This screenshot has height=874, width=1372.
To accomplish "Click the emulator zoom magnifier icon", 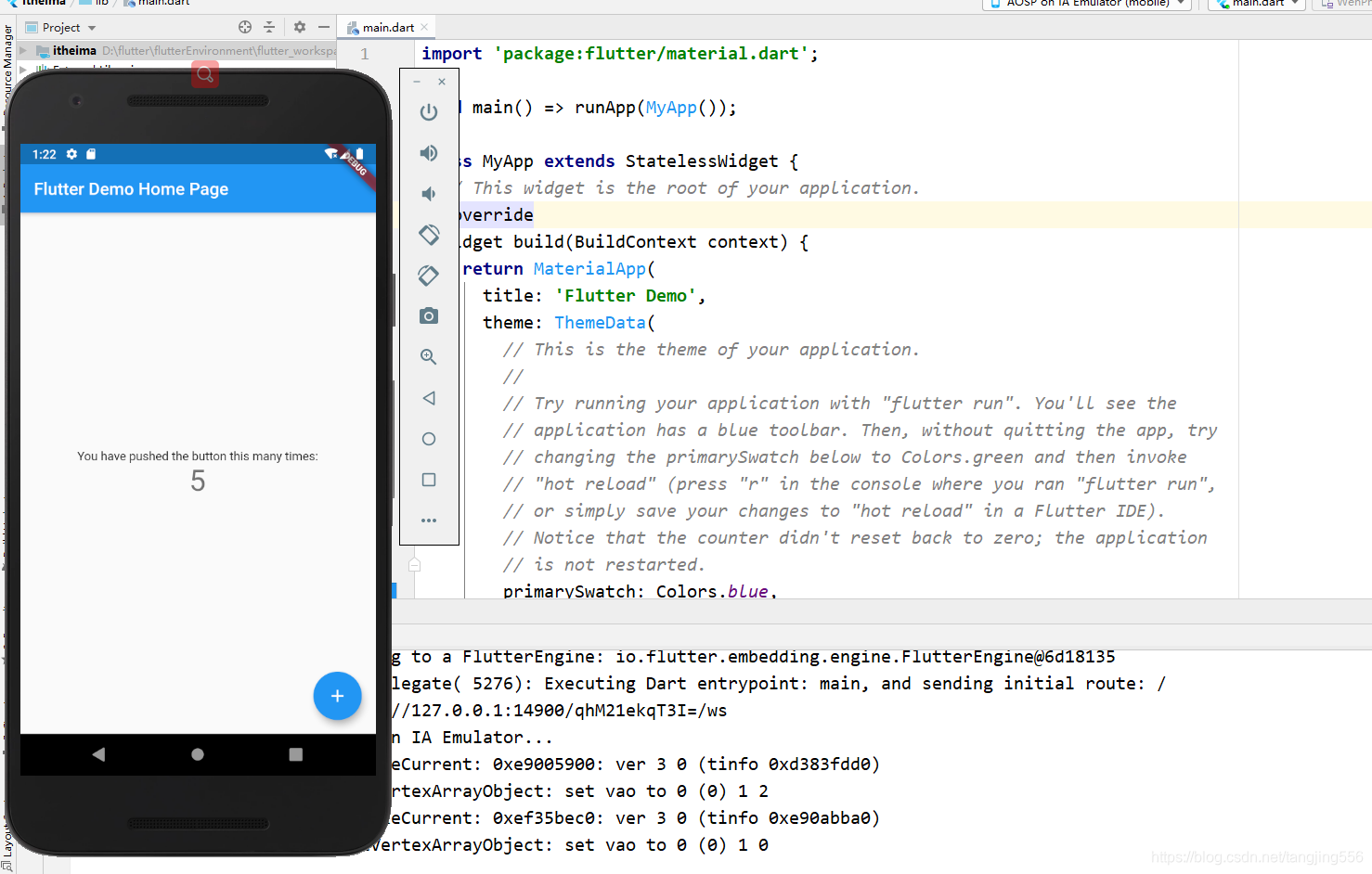I will coord(429,357).
